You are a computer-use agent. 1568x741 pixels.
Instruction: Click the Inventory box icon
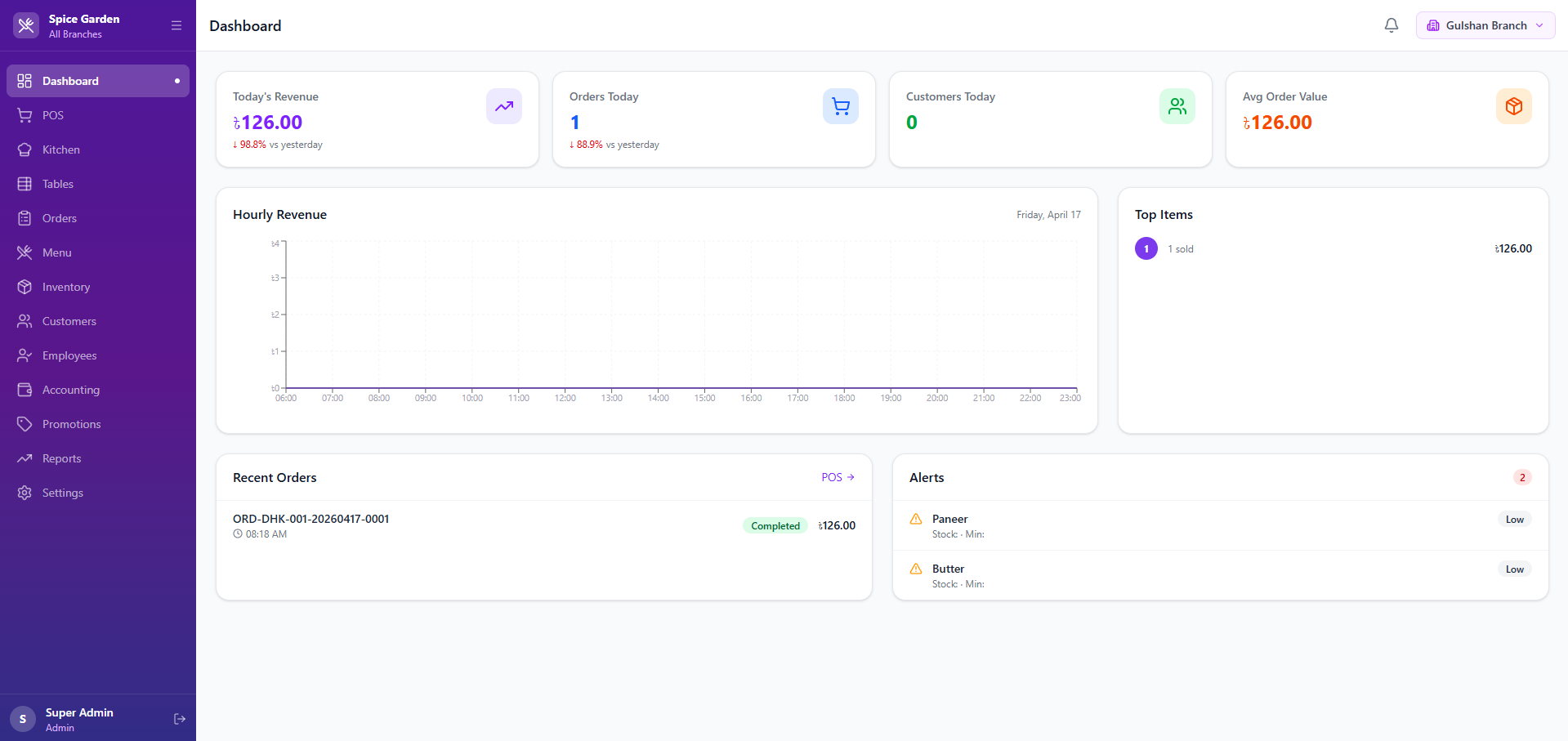[25, 287]
